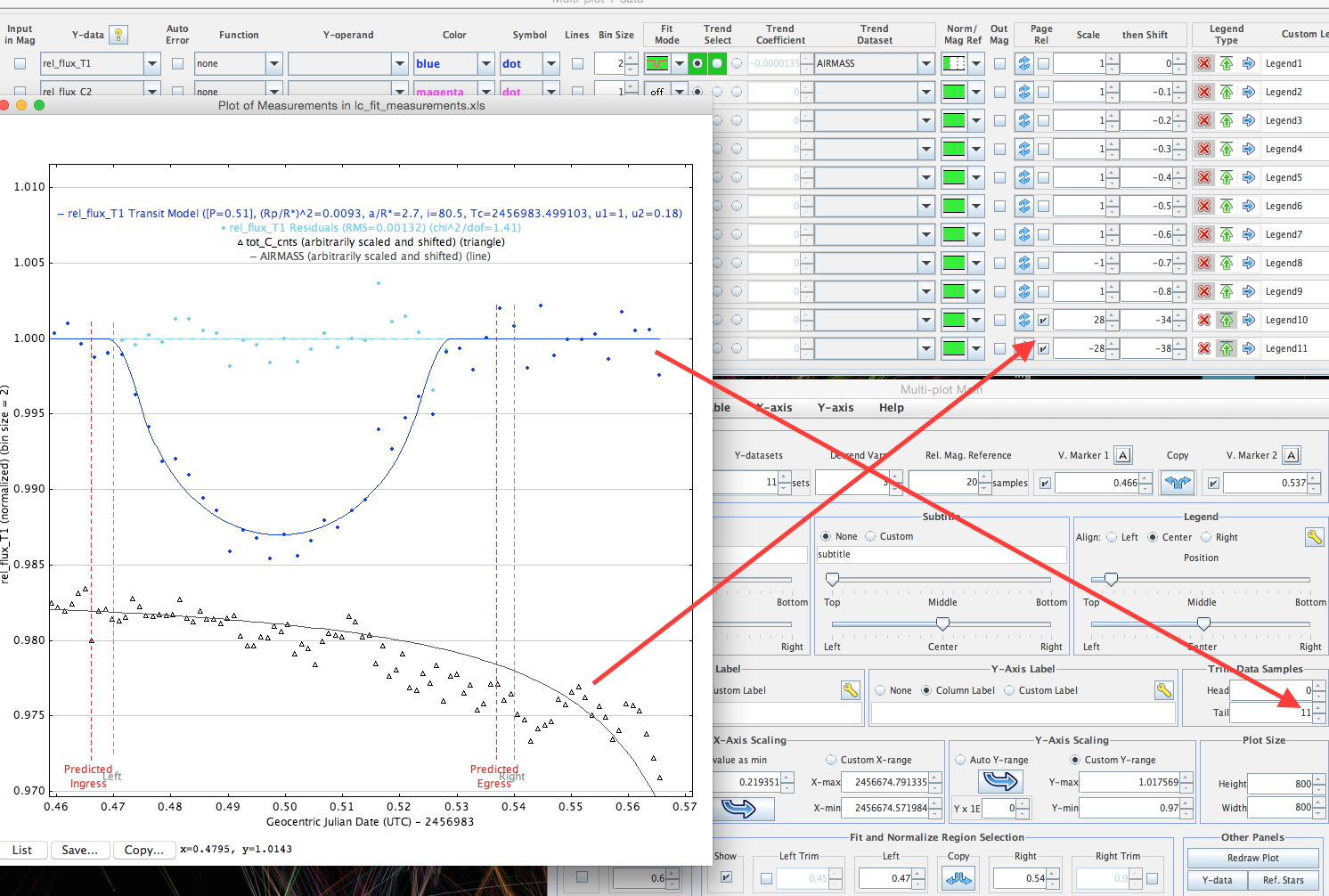Screen dimensions: 1329x896
Task: Click the Copy arrows icon between the V. Markers
Action: [x=1178, y=483]
